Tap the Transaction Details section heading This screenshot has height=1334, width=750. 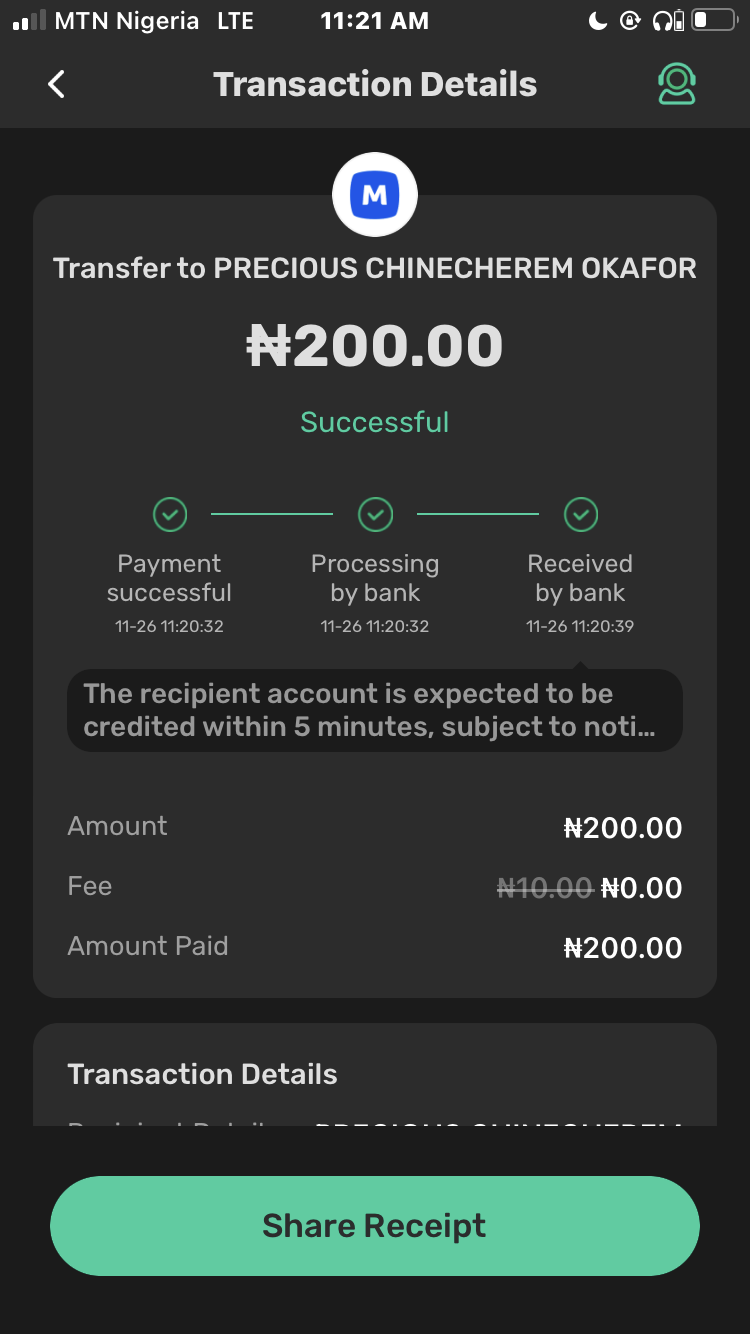coord(202,1074)
